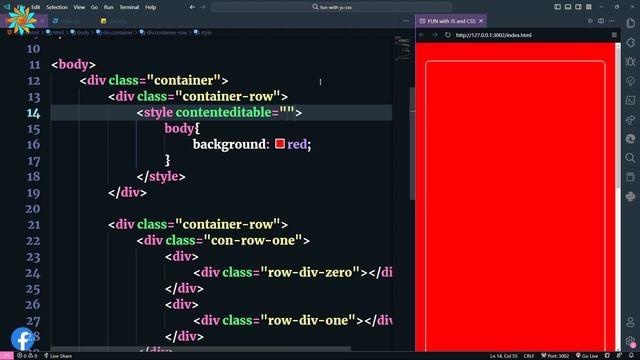Open the View menu

[x=79, y=7]
